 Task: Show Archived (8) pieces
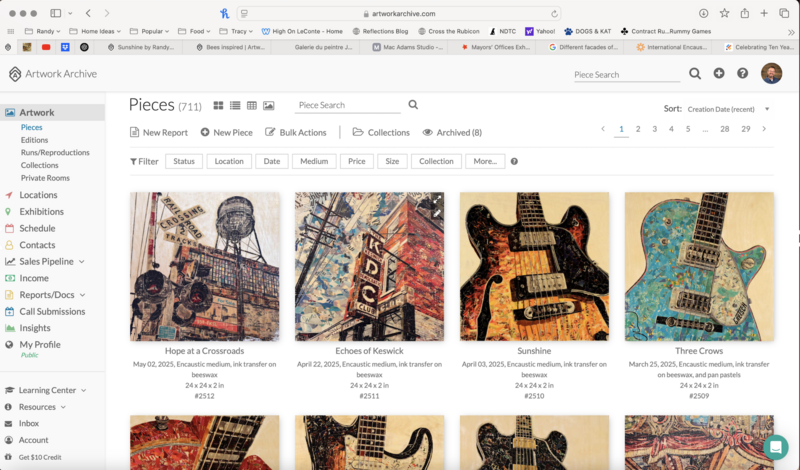coord(452,132)
